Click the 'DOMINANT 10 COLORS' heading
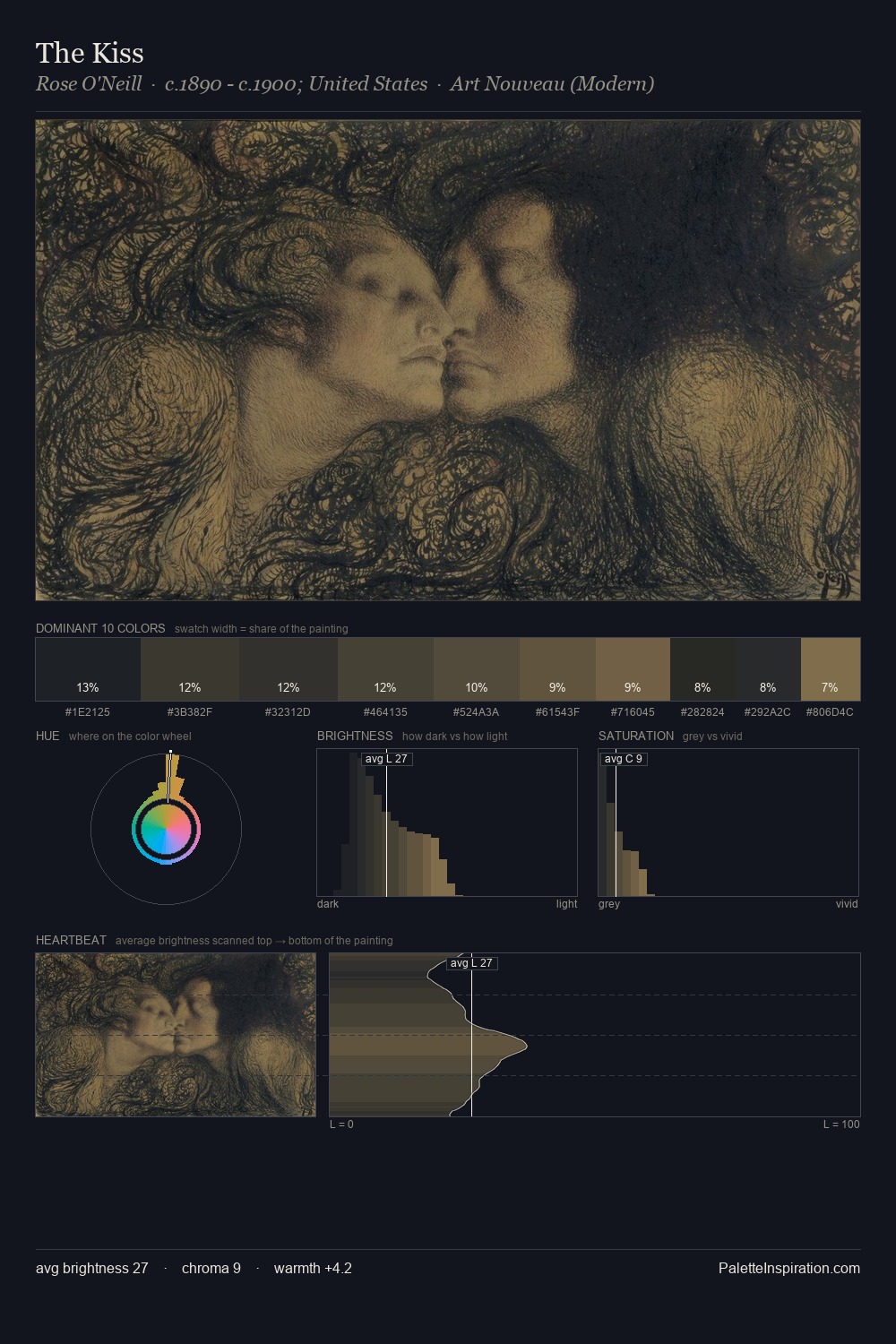Screen dimensions: 896x1344 (100, 628)
